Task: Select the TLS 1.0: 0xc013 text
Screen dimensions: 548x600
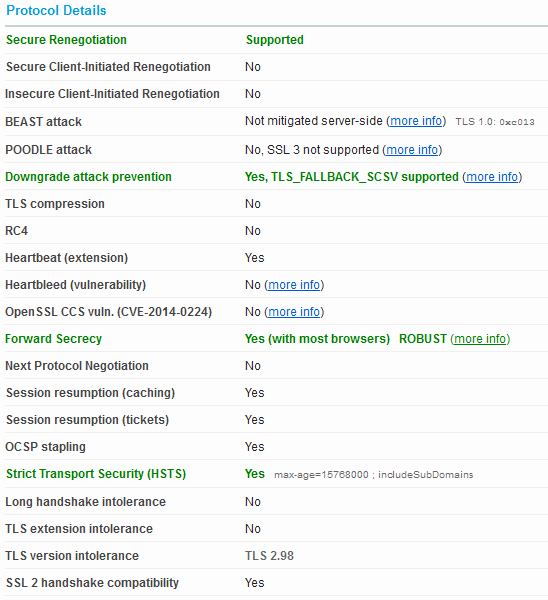Action: pyautogui.click(x=495, y=122)
